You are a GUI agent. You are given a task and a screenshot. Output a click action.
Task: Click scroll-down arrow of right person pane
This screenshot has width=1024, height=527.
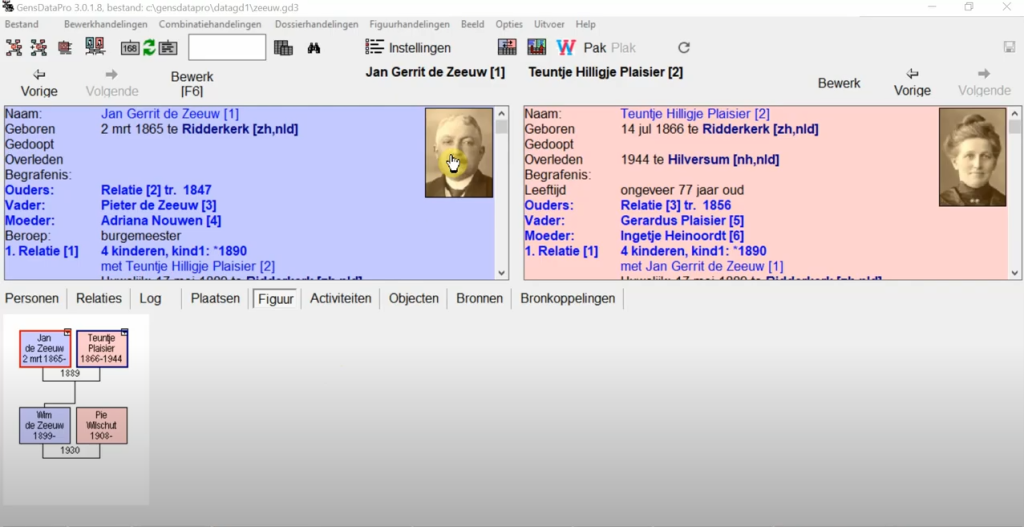click(x=1015, y=273)
